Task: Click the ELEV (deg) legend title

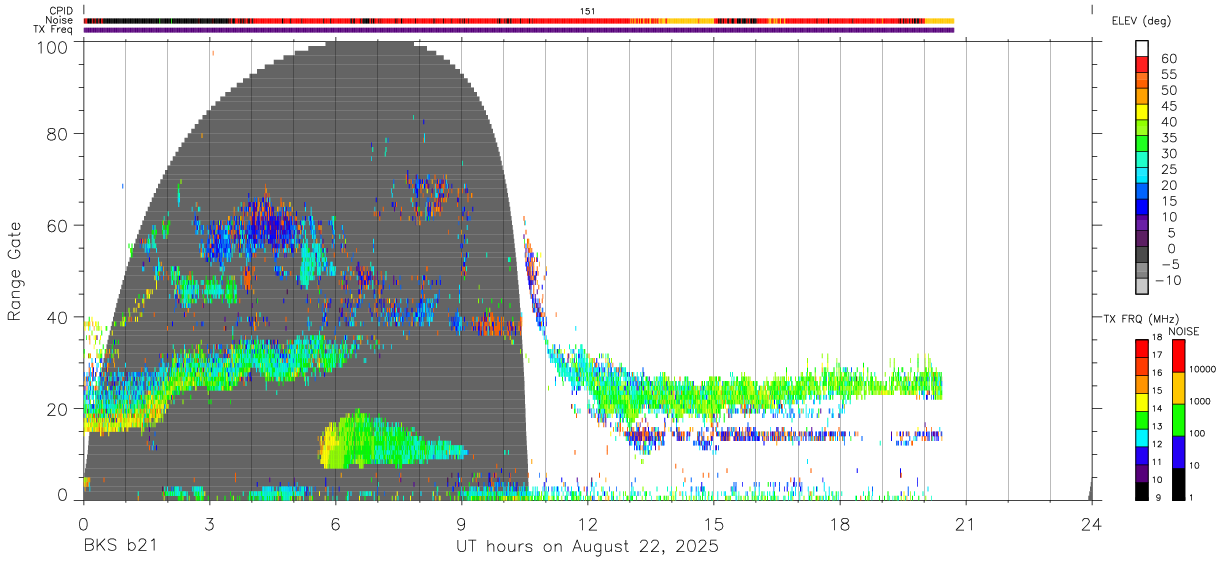Action: pos(1142,20)
